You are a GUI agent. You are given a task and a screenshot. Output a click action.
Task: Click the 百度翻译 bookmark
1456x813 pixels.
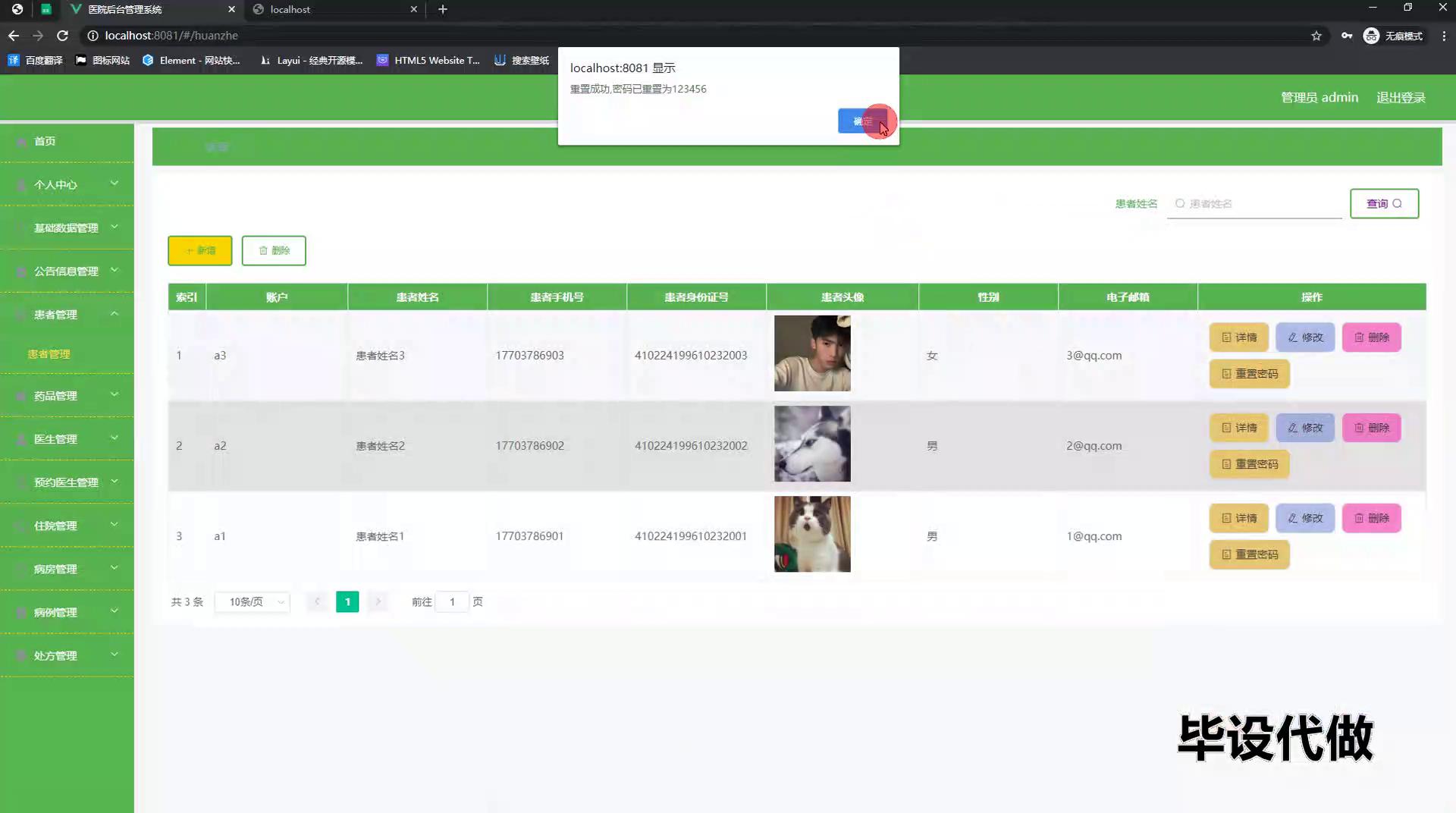pyautogui.click(x=36, y=60)
